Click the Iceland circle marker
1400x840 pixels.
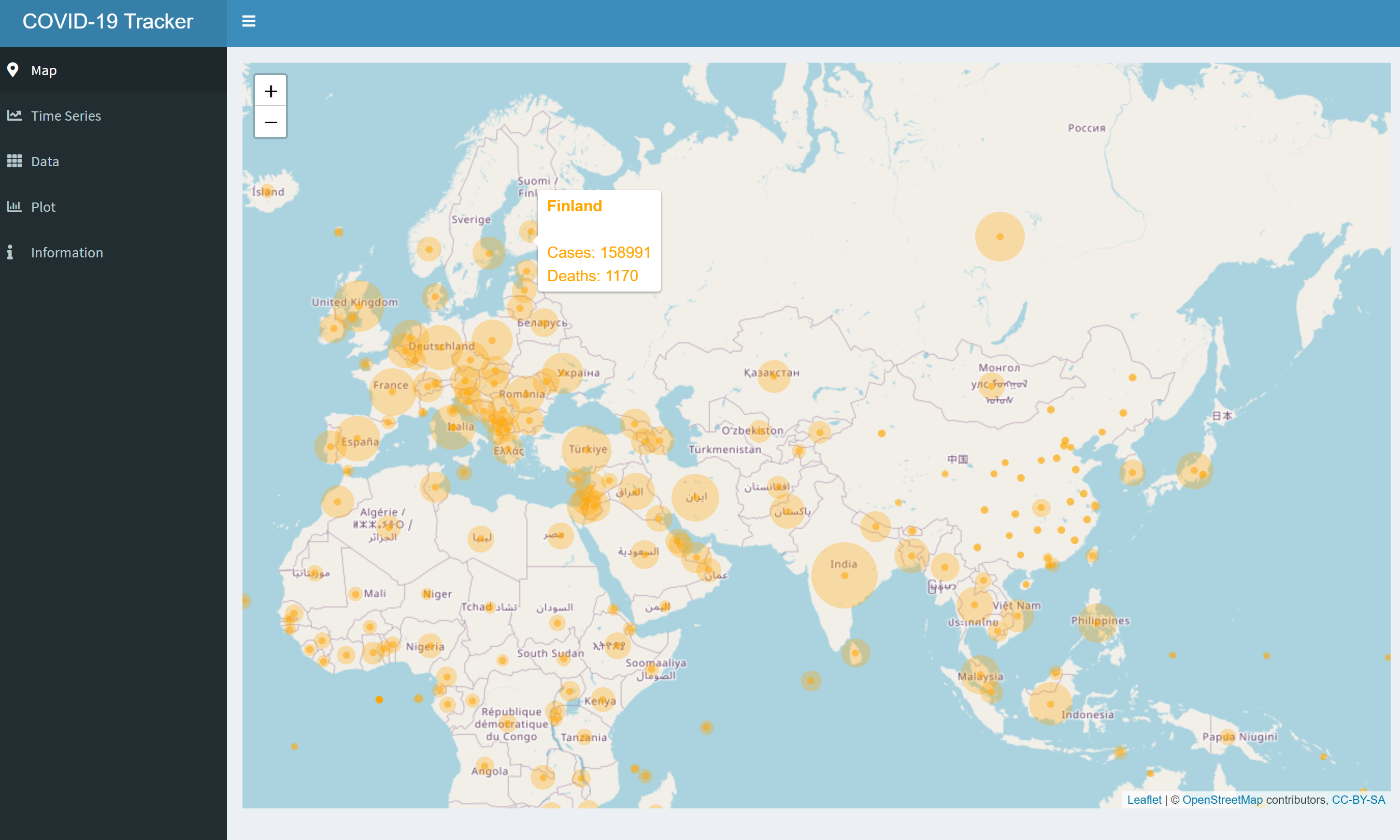[x=268, y=191]
